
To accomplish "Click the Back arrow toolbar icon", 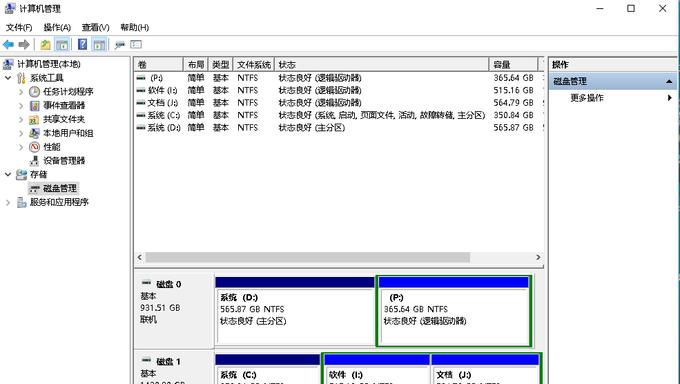I will [8, 44].
